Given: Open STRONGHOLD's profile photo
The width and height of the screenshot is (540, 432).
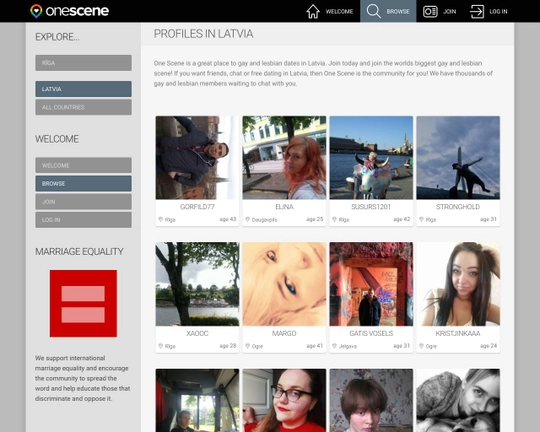Looking at the screenshot, I should click(458, 158).
